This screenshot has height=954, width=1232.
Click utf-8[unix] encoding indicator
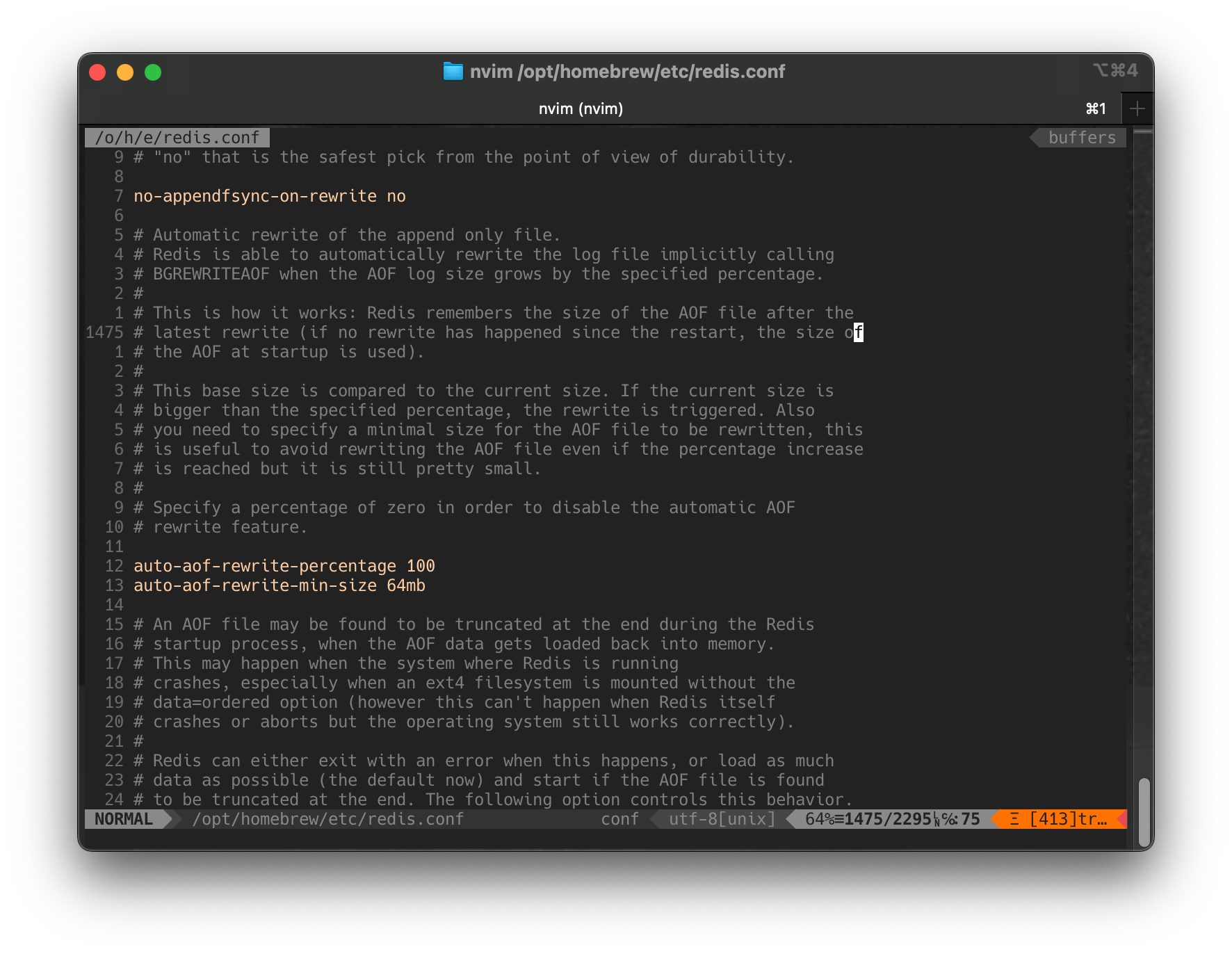(722, 819)
